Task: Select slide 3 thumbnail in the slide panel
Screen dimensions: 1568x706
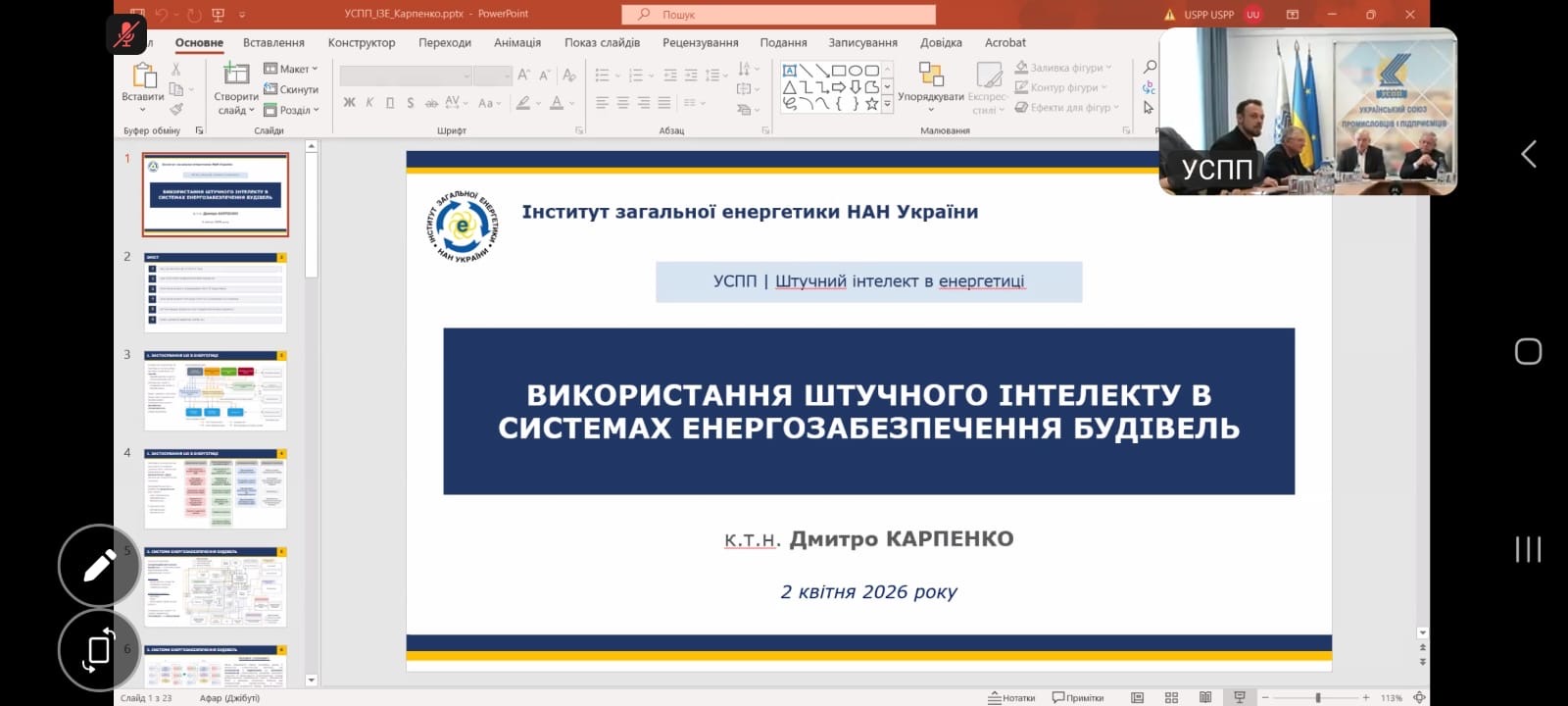Action: pos(216,390)
